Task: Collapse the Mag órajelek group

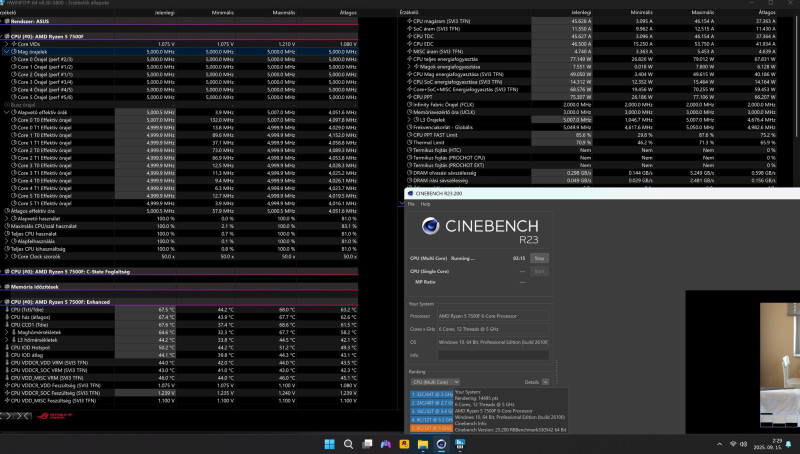Action: 7,52
